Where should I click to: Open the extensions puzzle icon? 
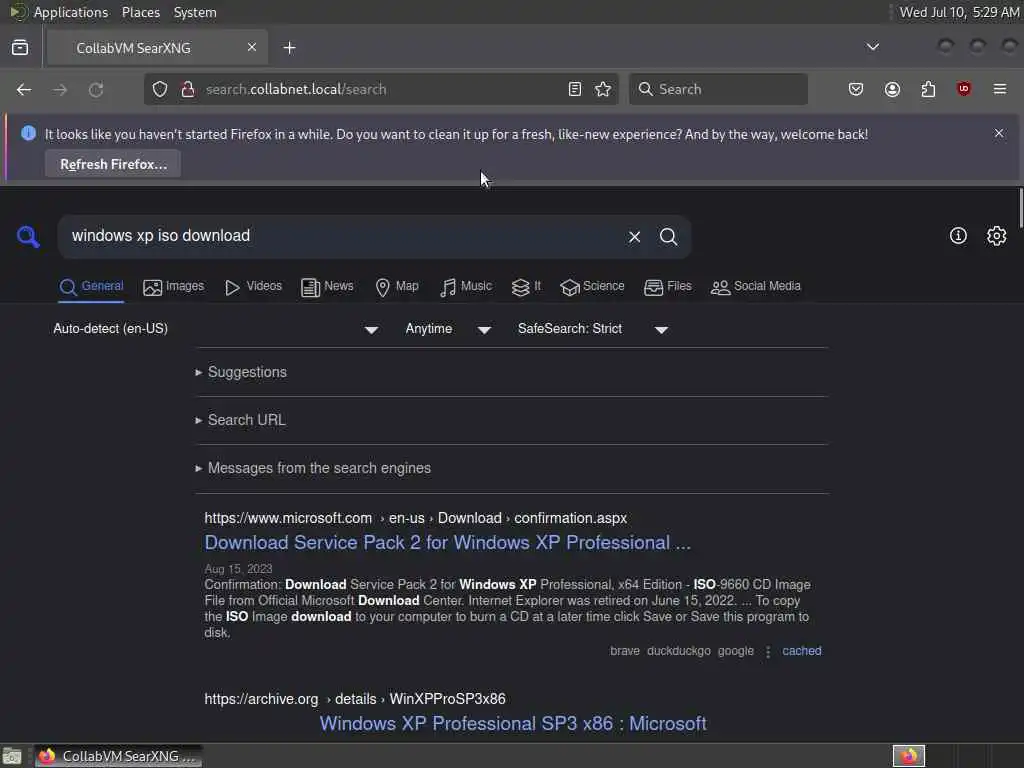pos(928,89)
